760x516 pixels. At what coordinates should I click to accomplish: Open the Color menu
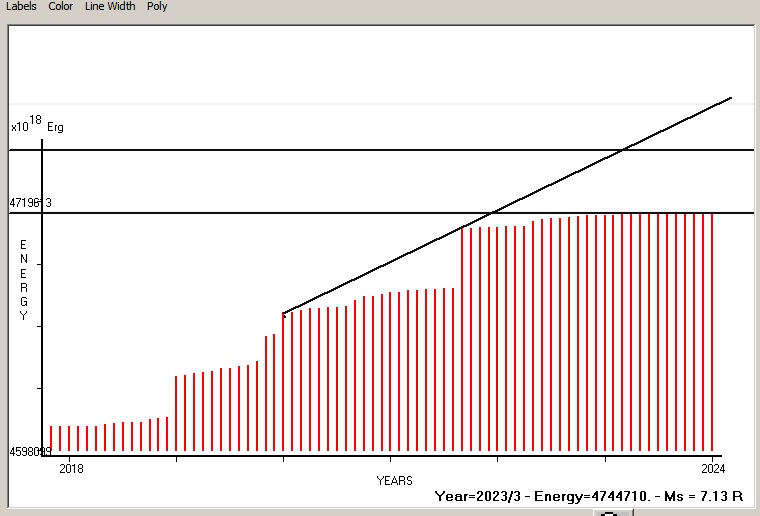[61, 6]
